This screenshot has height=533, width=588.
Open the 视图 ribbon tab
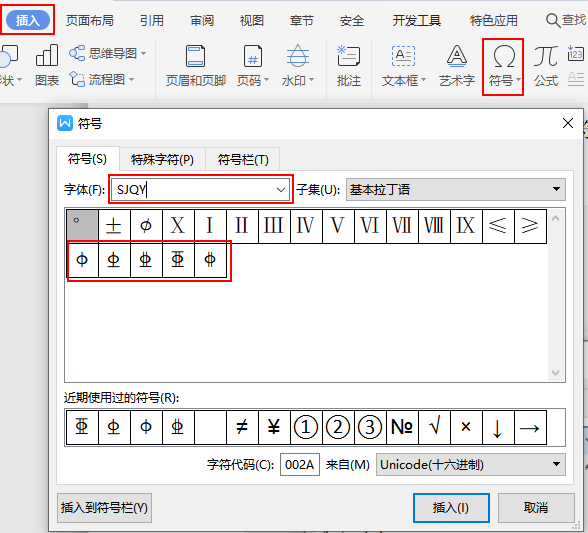pos(252,21)
